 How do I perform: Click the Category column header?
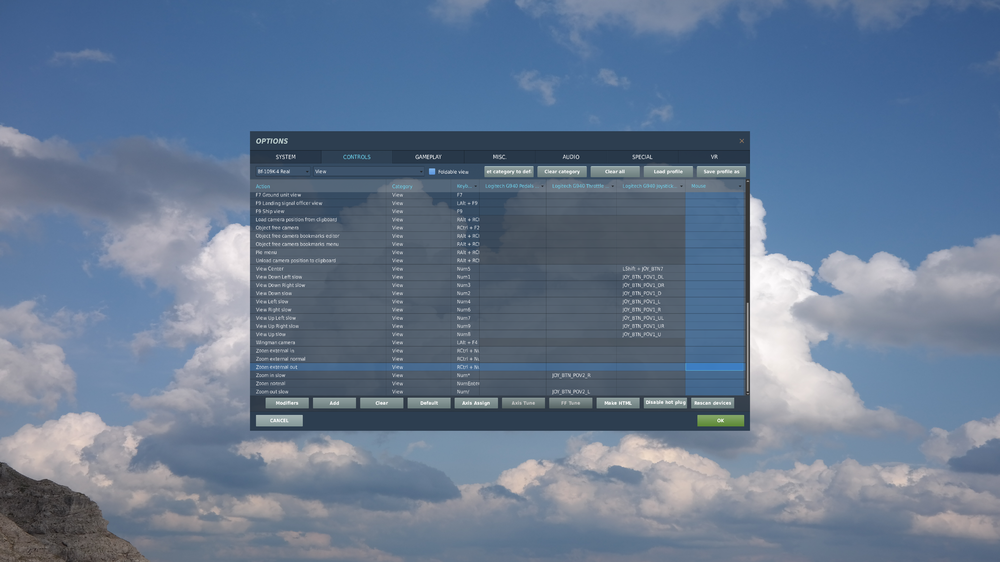point(420,186)
